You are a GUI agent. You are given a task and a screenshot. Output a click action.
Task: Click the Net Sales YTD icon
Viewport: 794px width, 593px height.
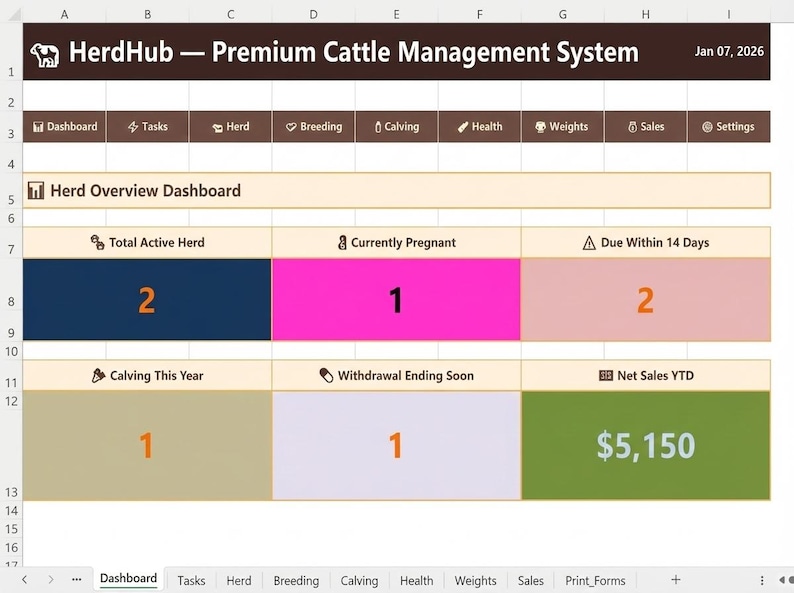coord(606,375)
